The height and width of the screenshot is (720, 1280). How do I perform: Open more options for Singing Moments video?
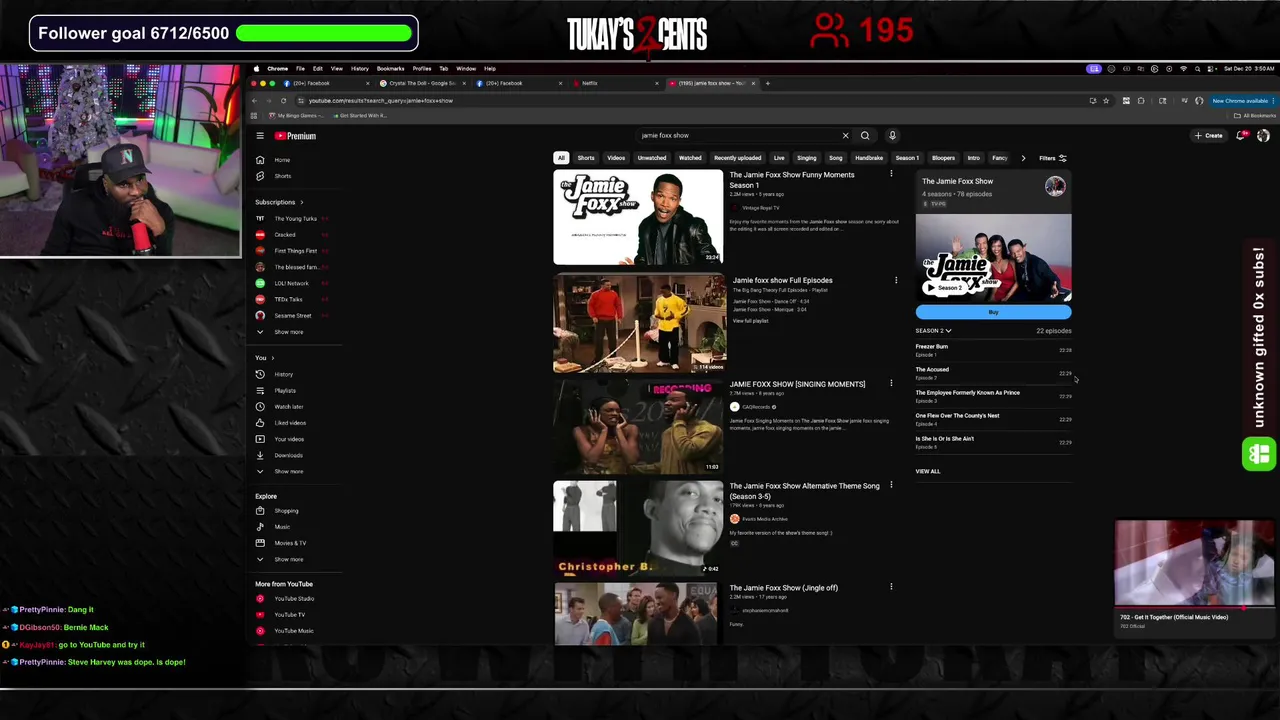pos(891,384)
